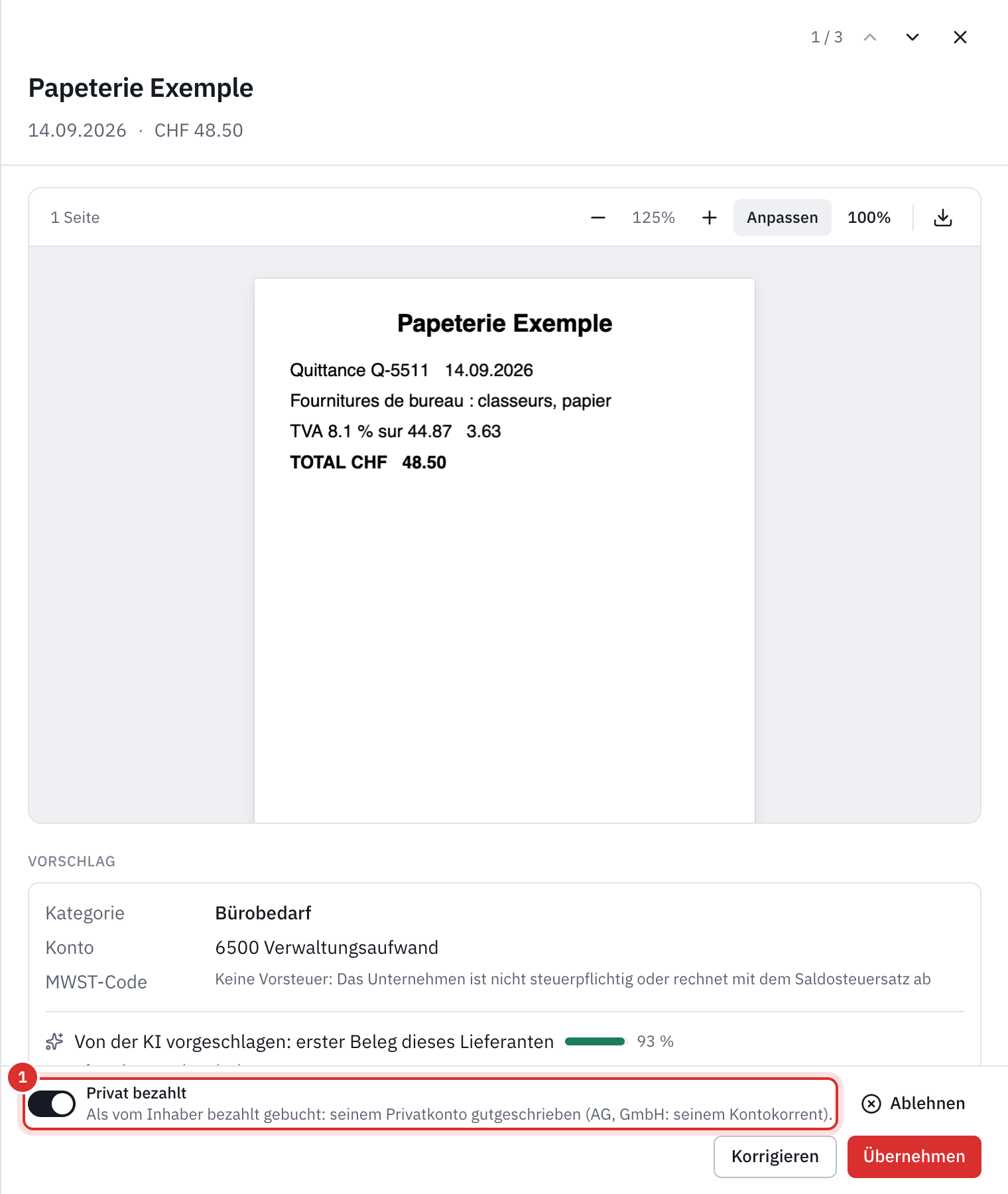Zoom in with the plus icon

point(710,218)
